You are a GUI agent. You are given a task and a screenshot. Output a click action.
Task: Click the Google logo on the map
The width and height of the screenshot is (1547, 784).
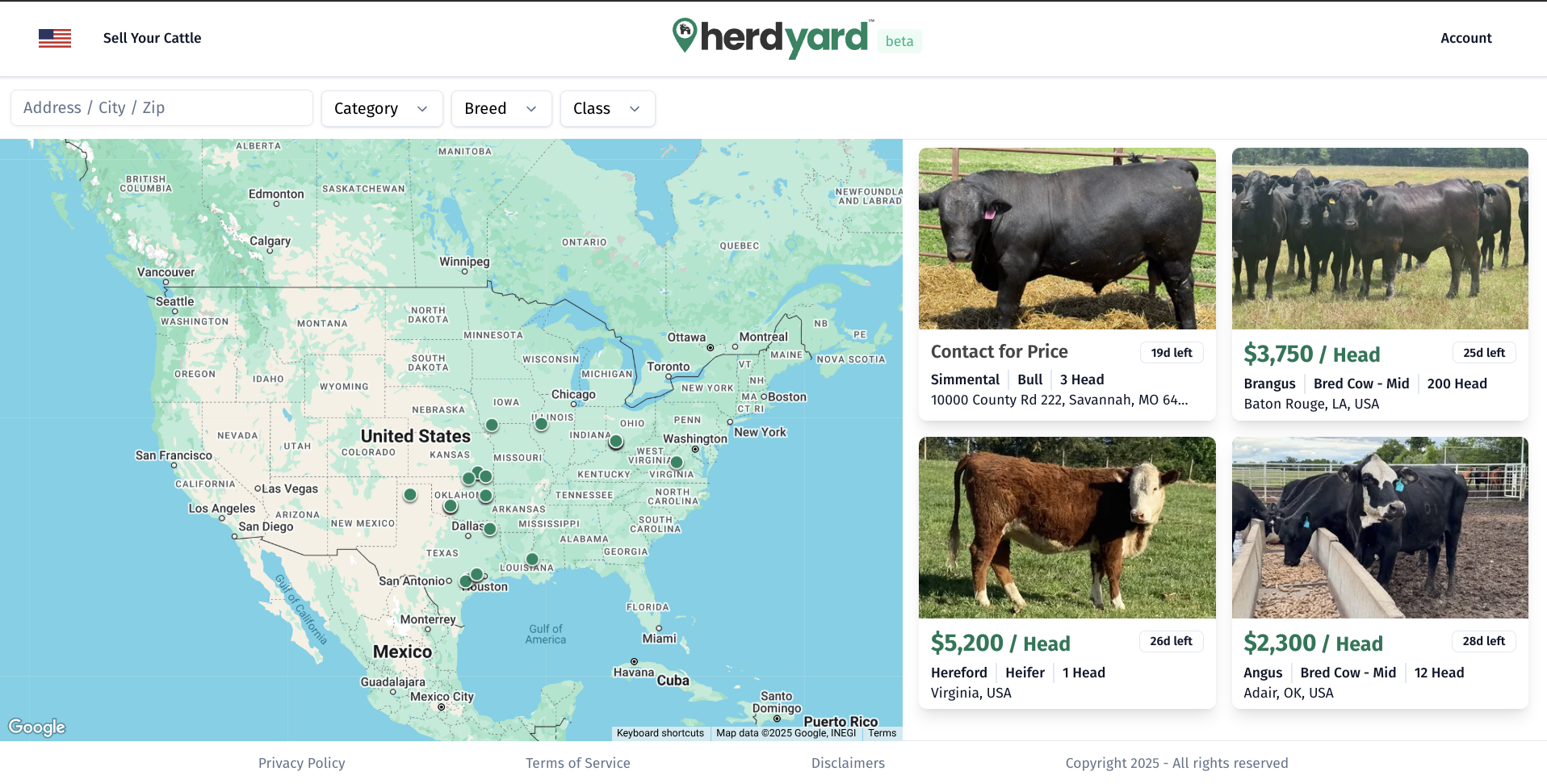[x=37, y=727]
